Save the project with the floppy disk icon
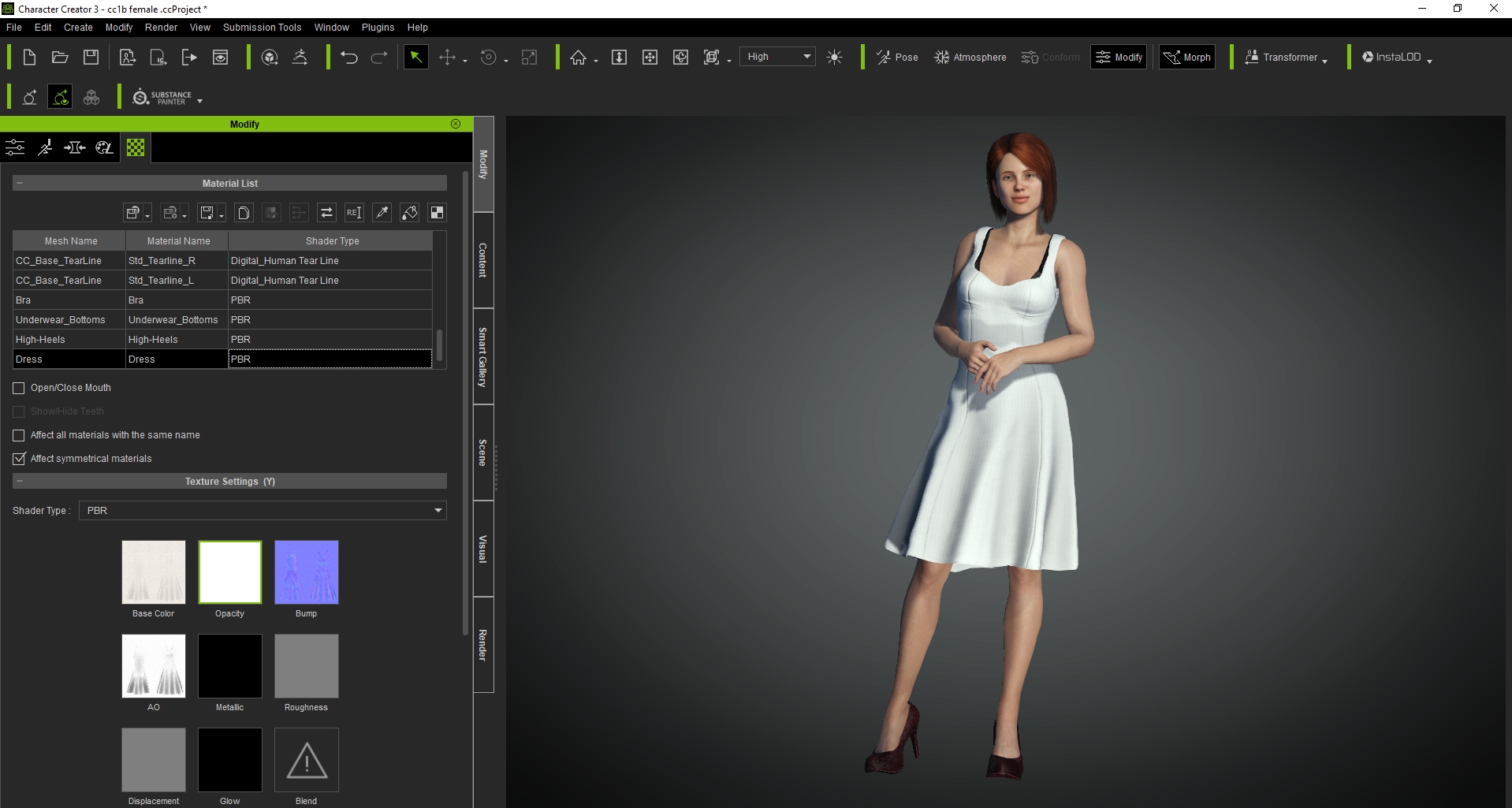1512x808 pixels. [91, 57]
